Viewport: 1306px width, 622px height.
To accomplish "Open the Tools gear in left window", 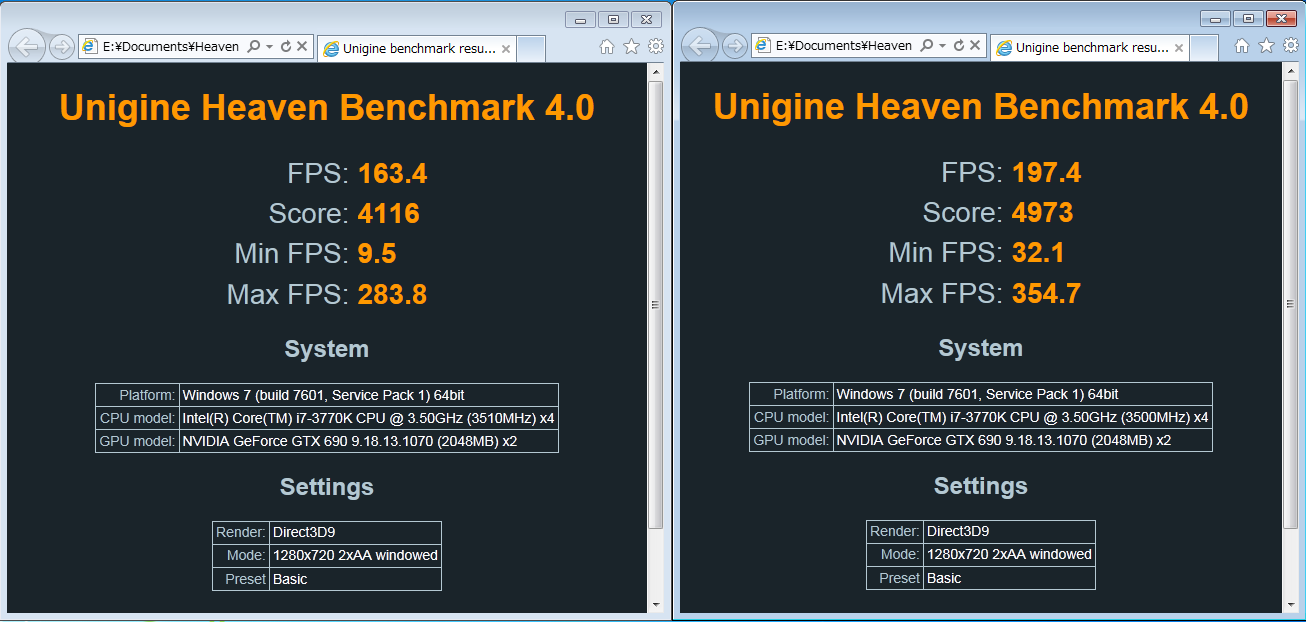I will 656,46.
